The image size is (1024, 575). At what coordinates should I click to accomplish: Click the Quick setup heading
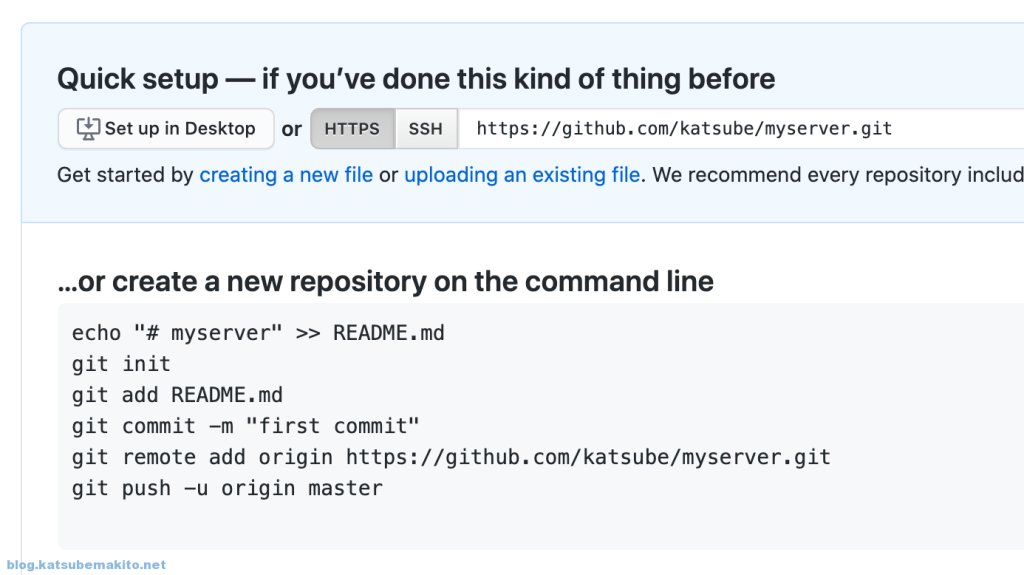point(416,79)
